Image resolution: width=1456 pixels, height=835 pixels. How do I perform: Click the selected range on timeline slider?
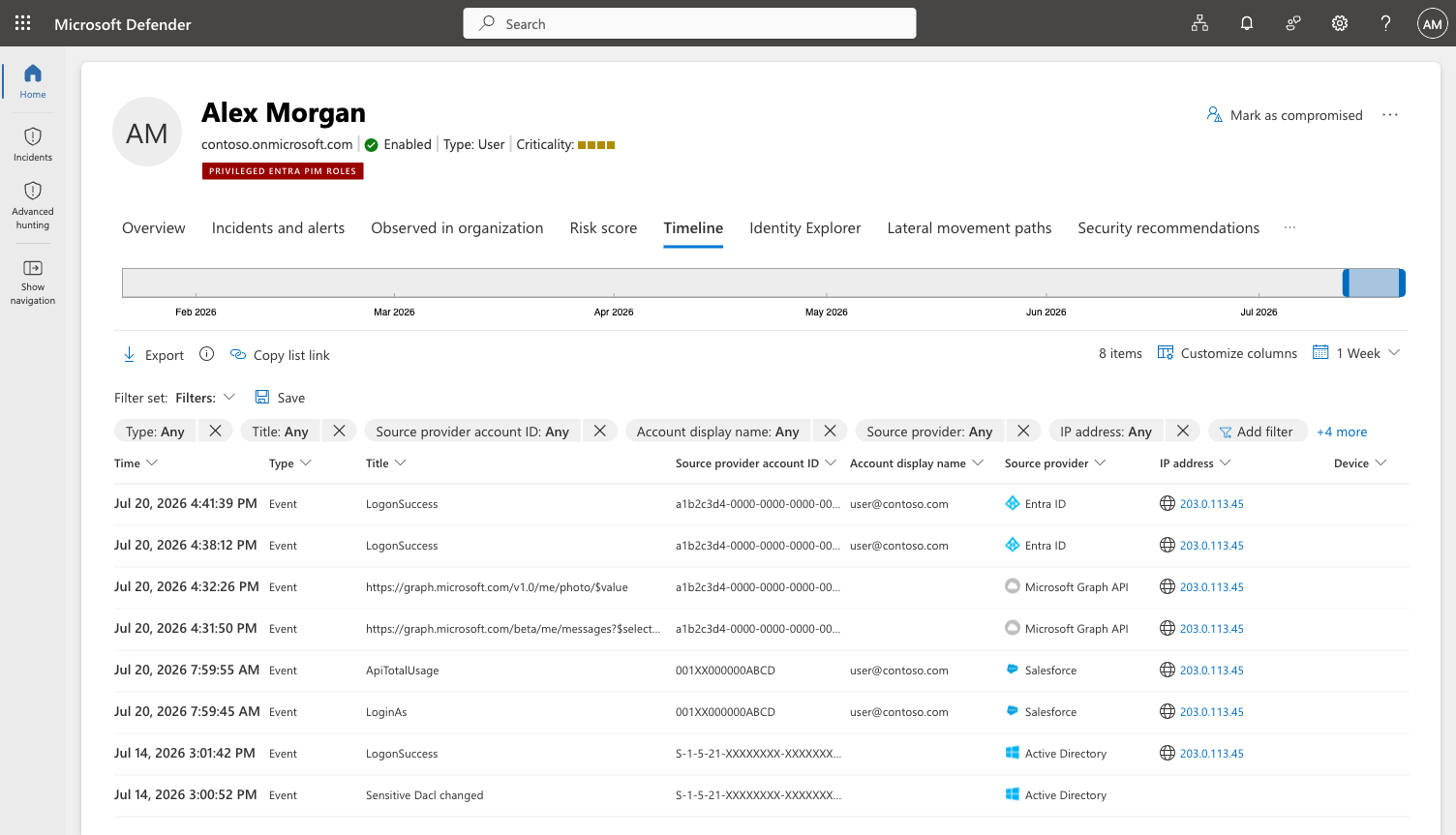coord(1374,283)
